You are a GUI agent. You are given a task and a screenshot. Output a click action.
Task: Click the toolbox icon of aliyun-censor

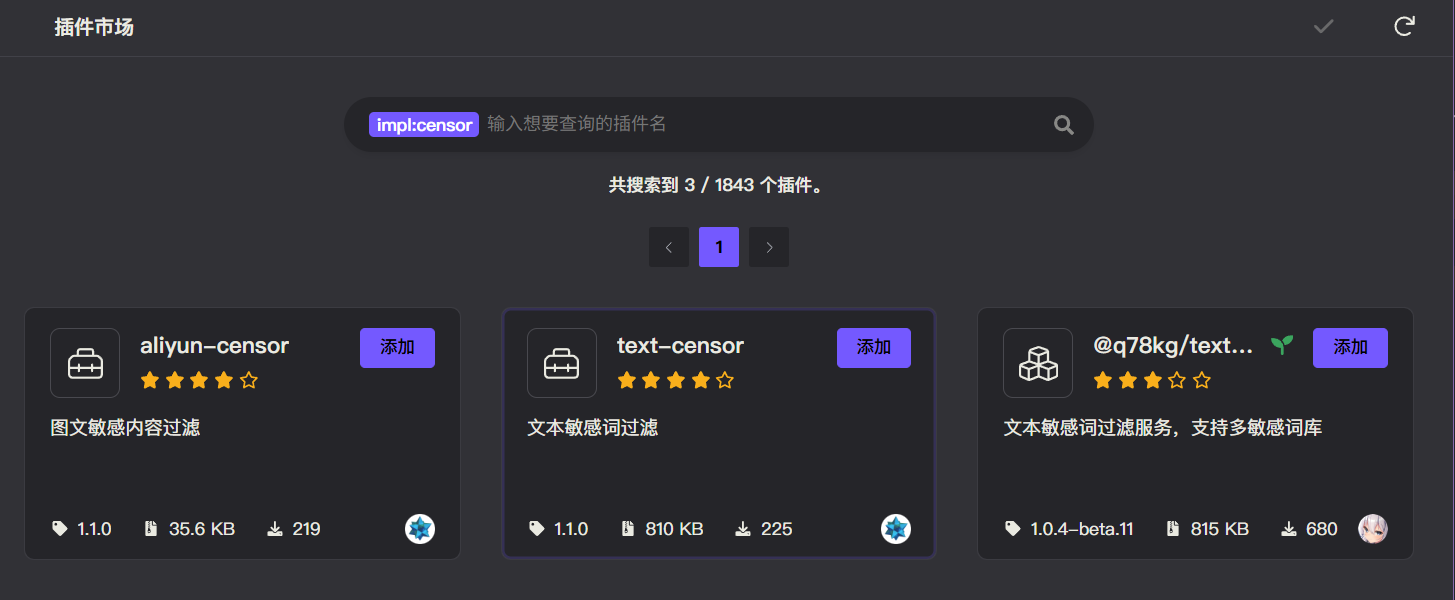84,363
